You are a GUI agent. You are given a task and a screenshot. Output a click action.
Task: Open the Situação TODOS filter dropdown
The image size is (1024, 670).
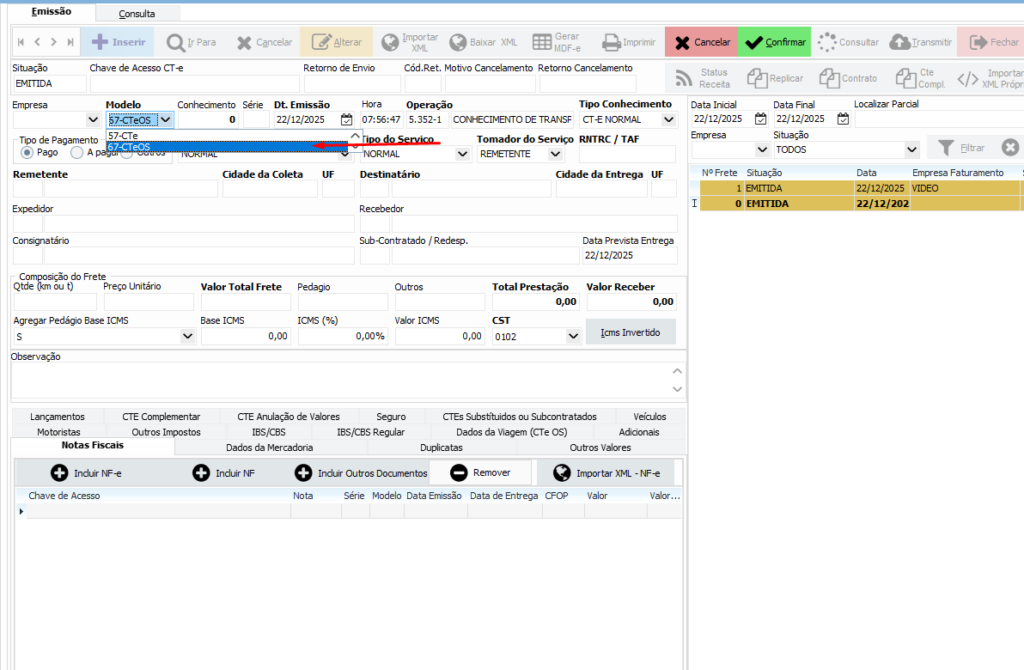pos(910,150)
